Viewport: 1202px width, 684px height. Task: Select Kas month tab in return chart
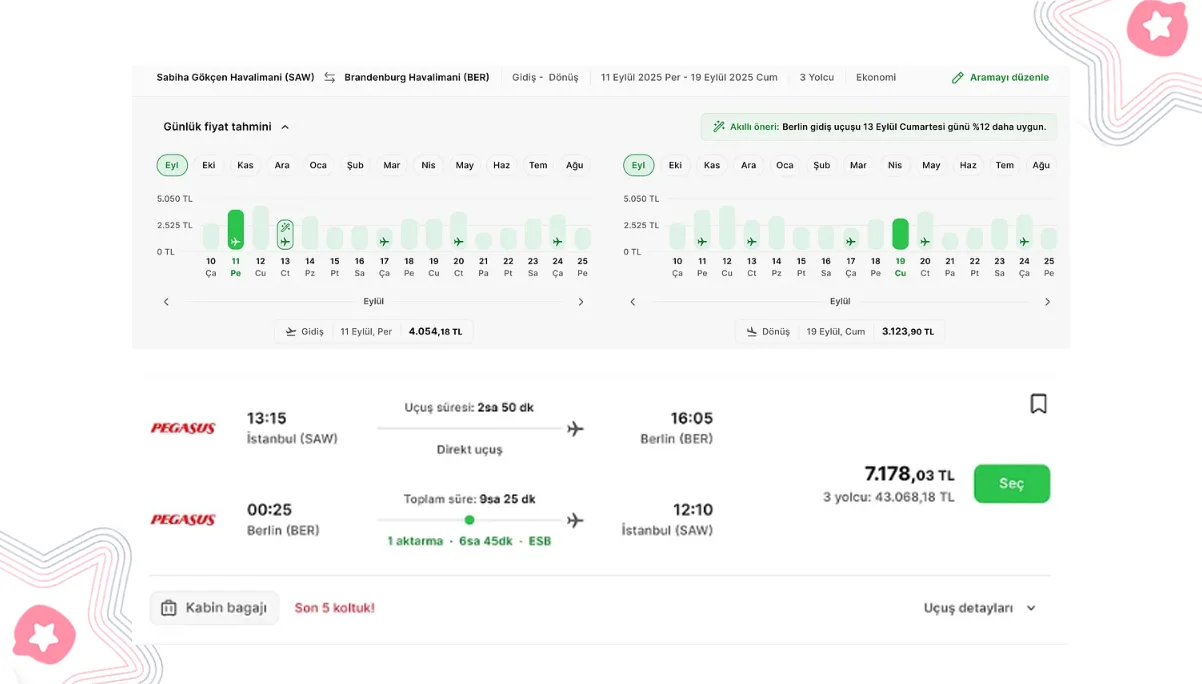point(712,165)
